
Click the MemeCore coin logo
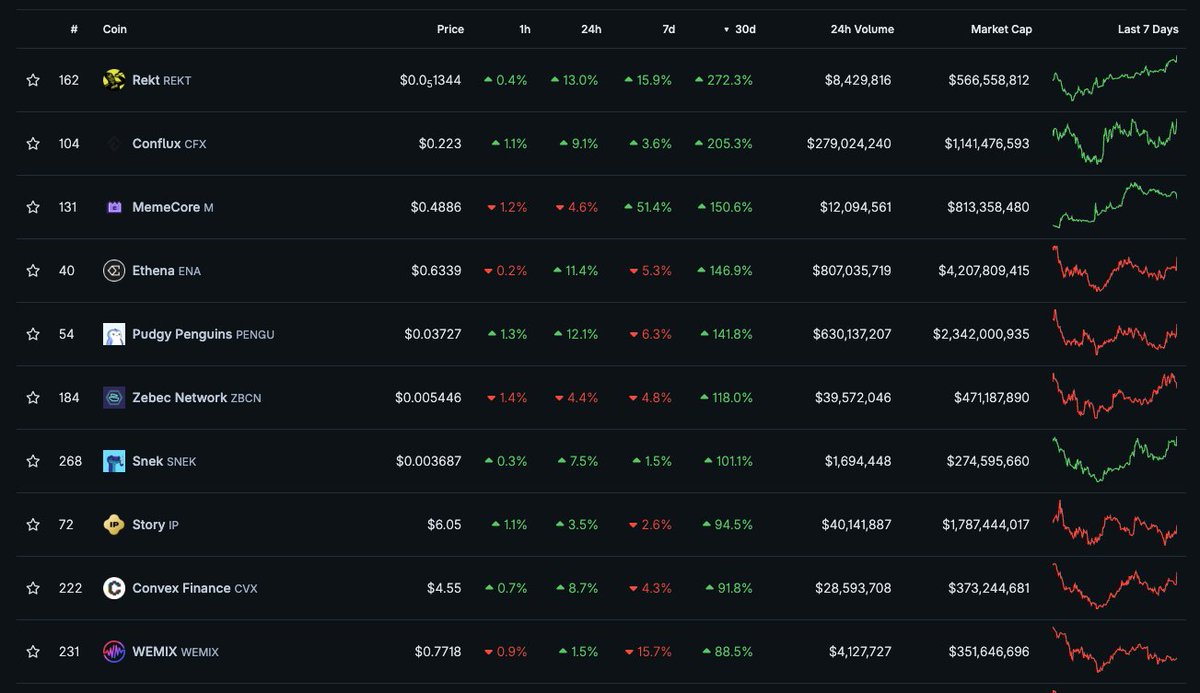(x=114, y=207)
